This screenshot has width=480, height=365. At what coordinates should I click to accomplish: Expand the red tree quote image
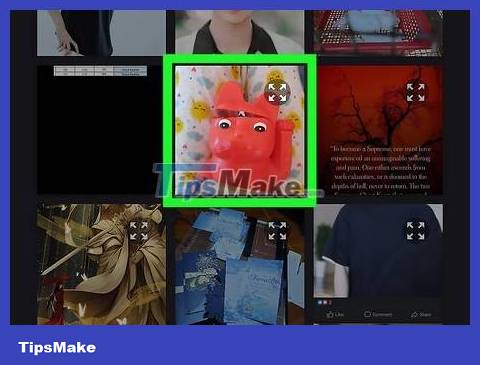[415, 92]
